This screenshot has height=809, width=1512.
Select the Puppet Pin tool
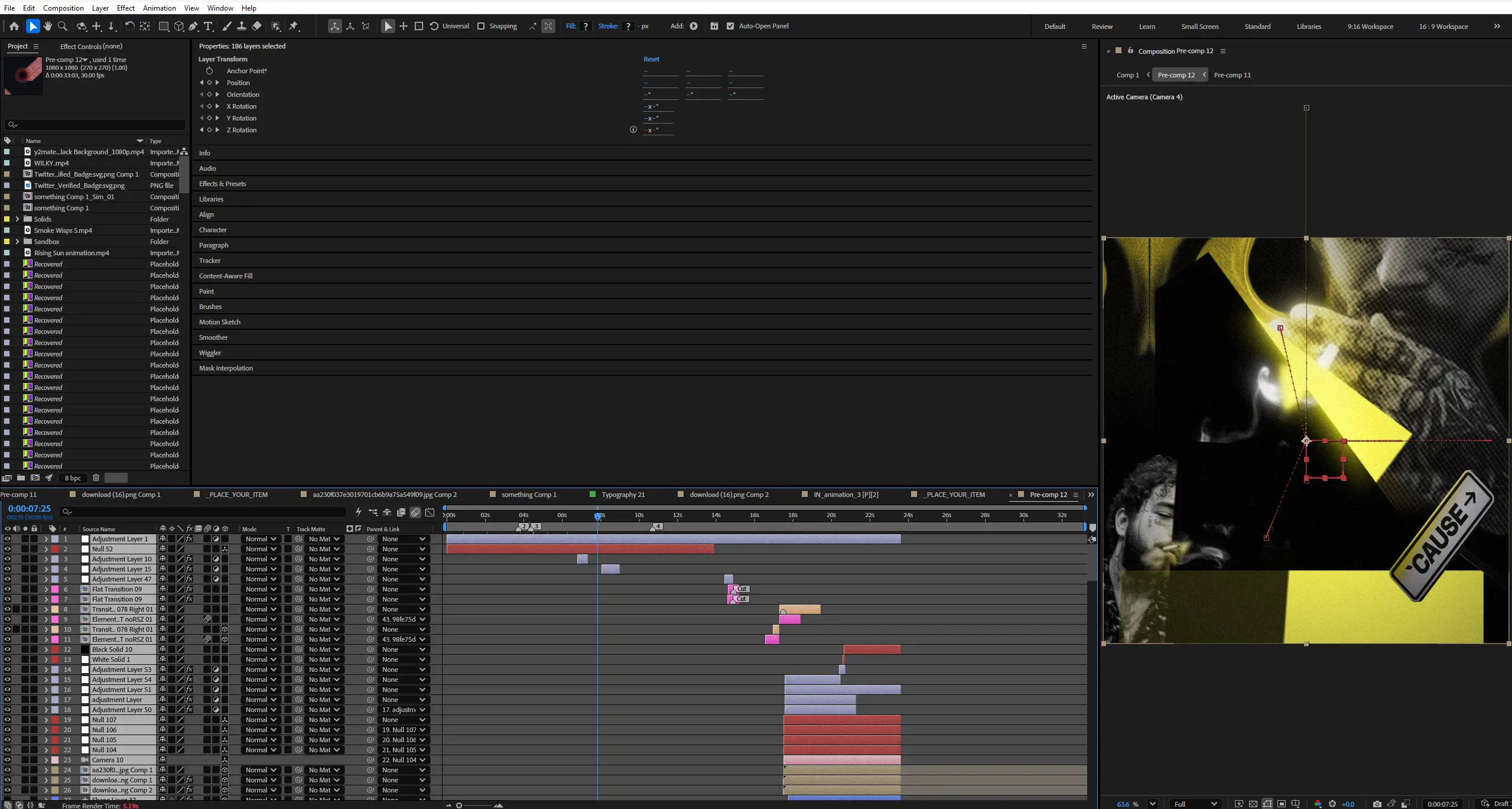click(x=294, y=26)
